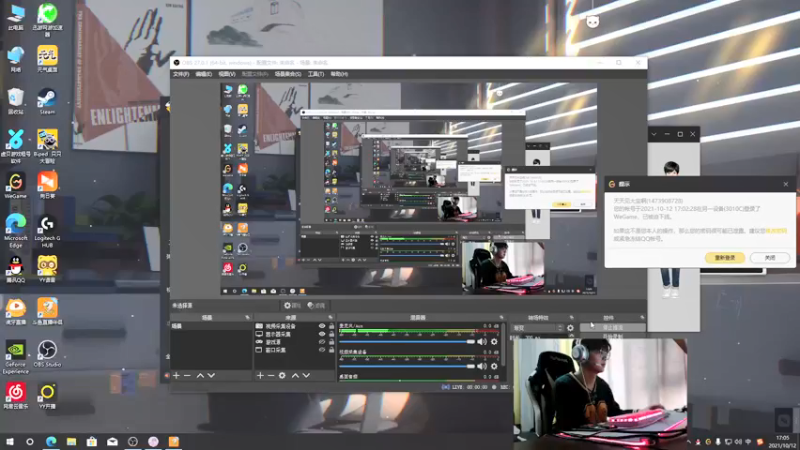This screenshot has height=450, width=800.
Task: Open the 此电脑 desktop icon
Action: point(16,17)
